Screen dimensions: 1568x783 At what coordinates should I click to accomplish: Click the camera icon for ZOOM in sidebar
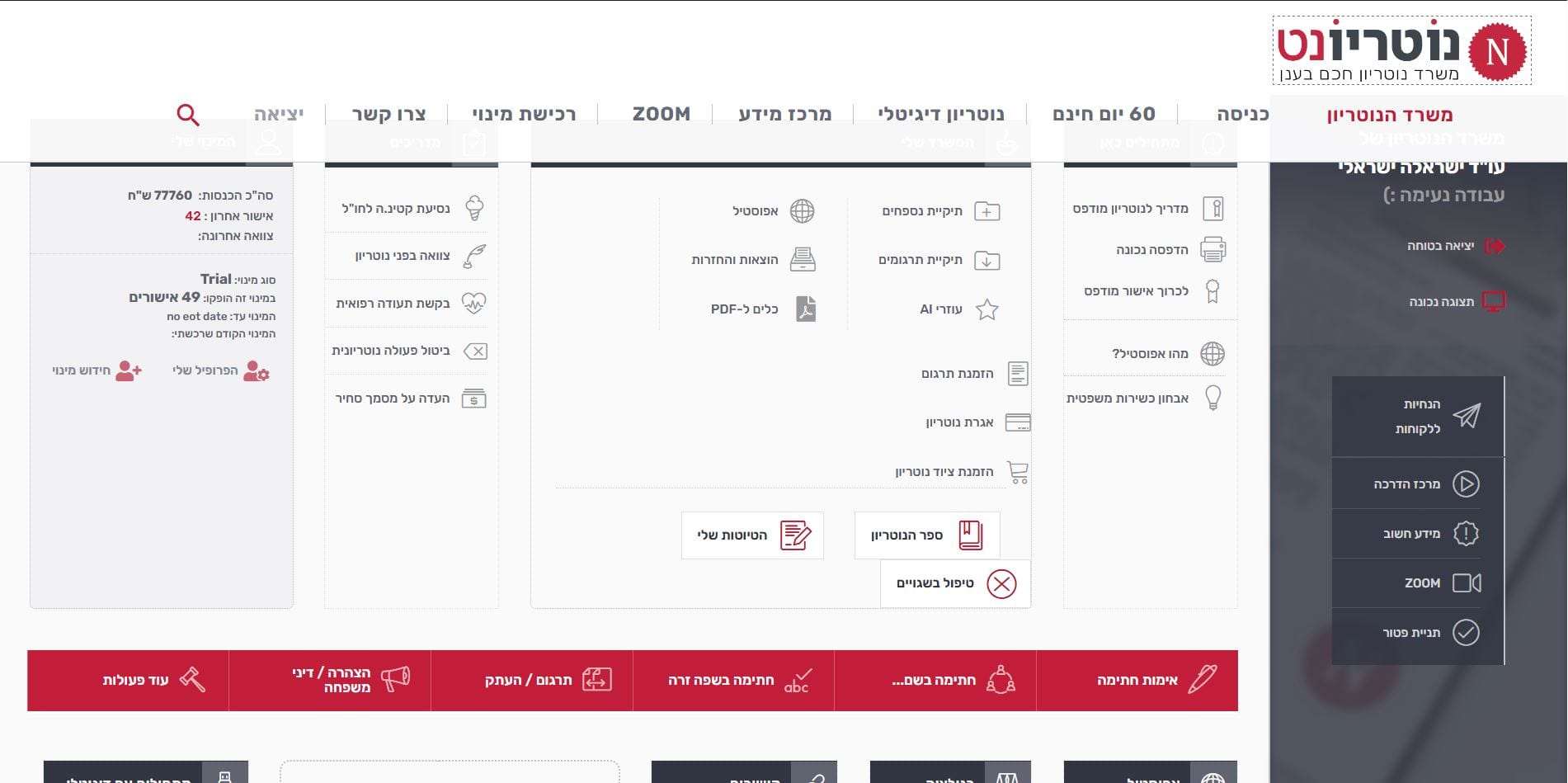1466,583
